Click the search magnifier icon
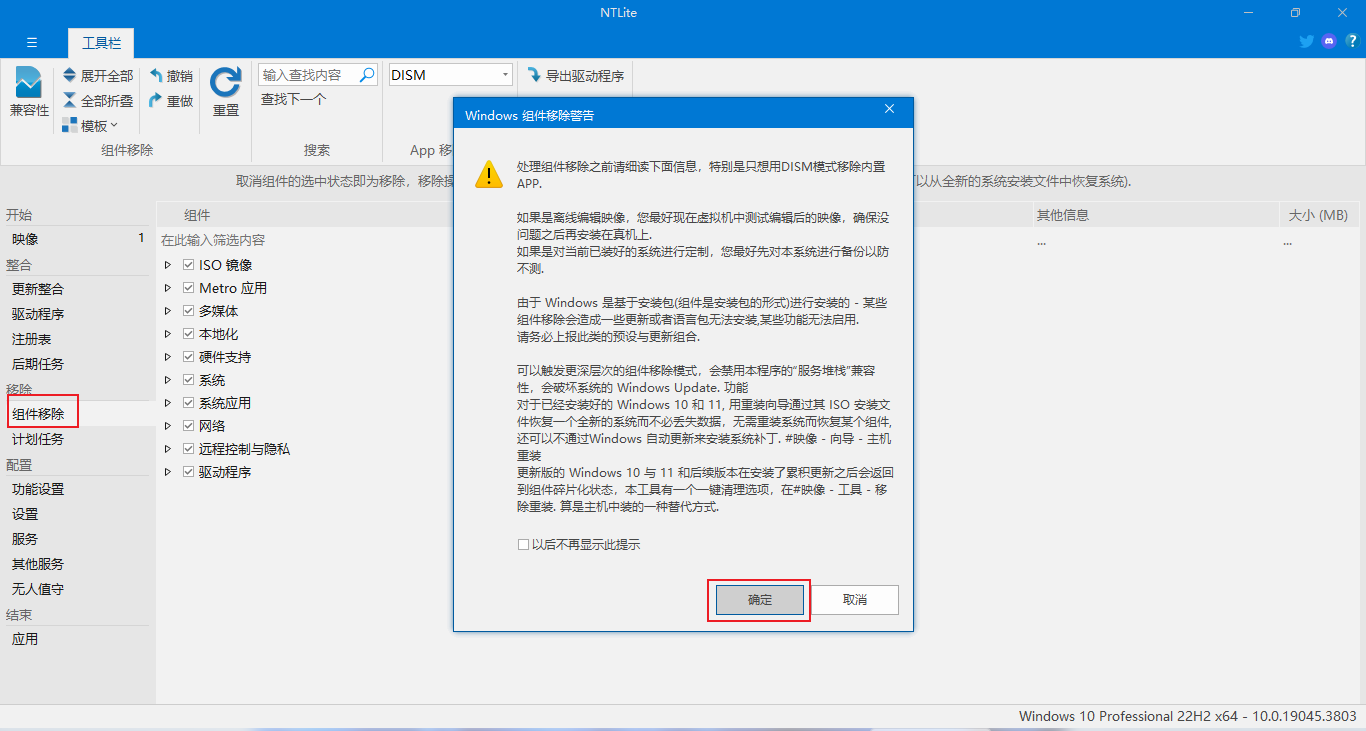 (x=367, y=75)
